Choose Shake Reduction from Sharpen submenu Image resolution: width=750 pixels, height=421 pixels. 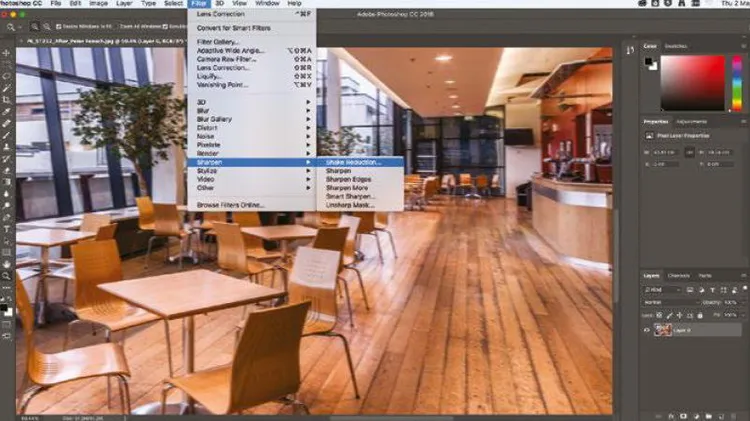(360, 162)
